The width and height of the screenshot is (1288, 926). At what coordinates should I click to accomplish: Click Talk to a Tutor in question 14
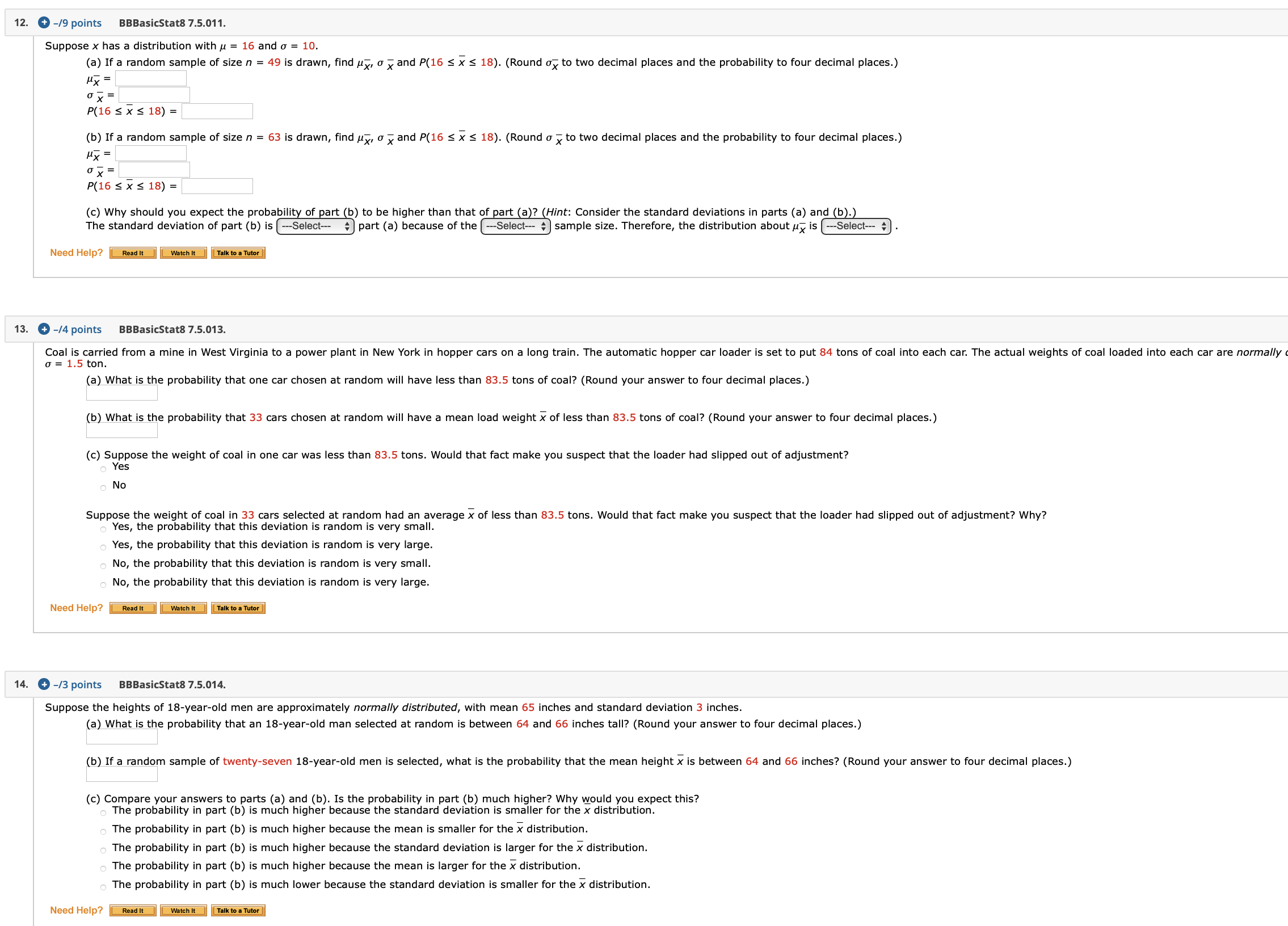pos(237,911)
